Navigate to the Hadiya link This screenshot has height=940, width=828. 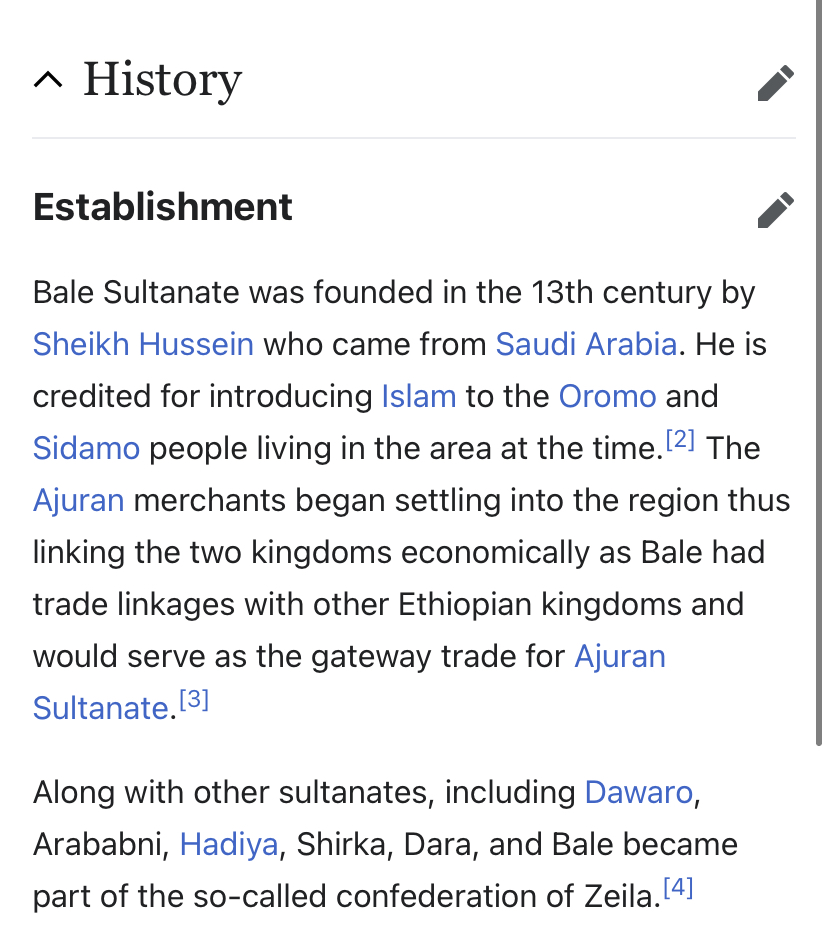[228, 845]
